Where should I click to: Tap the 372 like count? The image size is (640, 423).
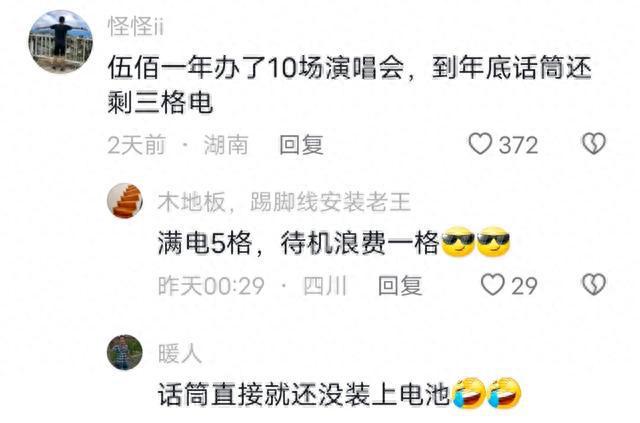point(518,145)
